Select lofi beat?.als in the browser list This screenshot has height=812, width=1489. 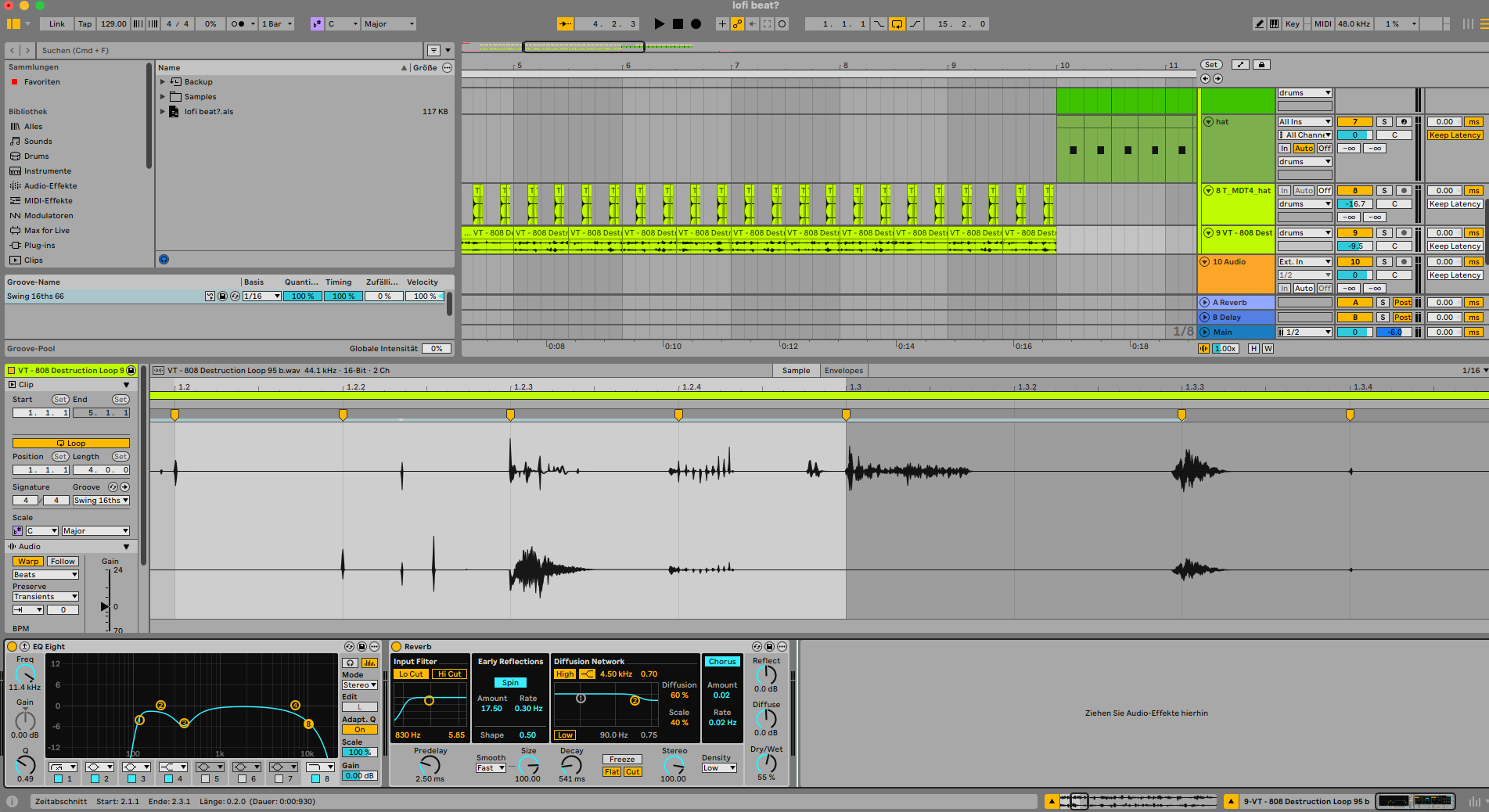tap(209, 111)
